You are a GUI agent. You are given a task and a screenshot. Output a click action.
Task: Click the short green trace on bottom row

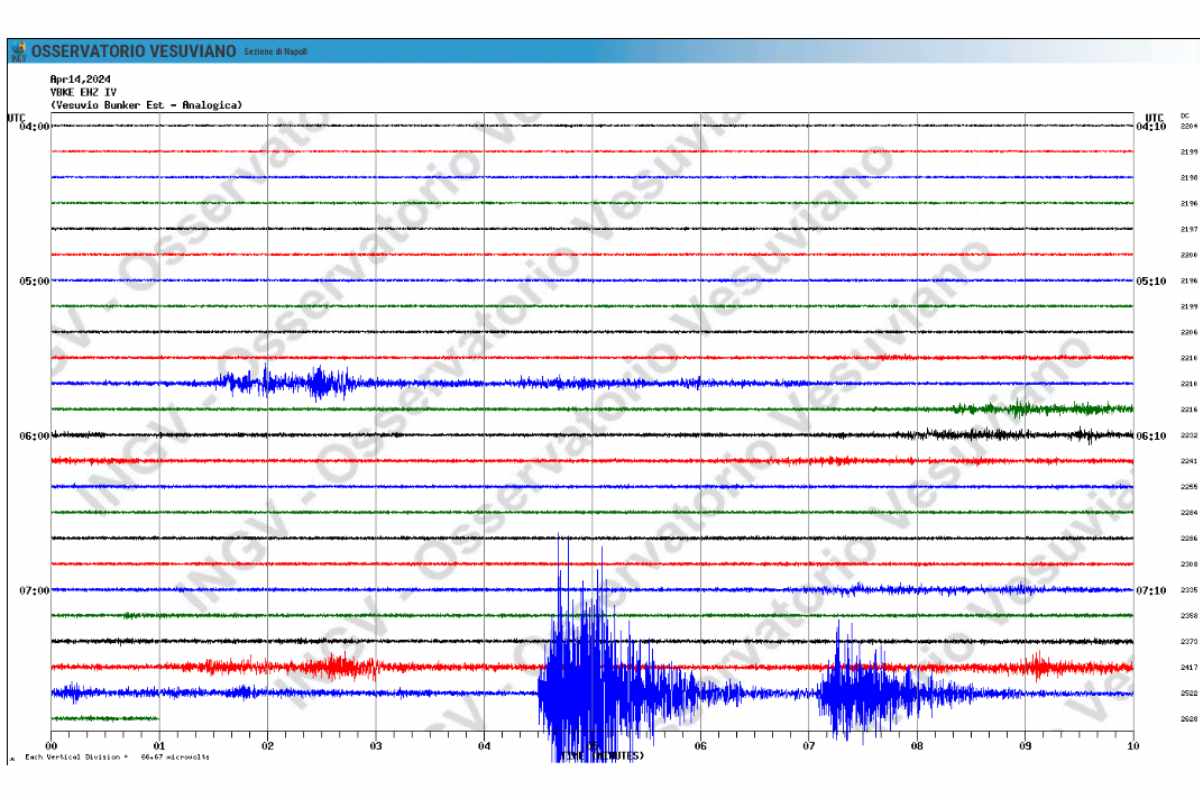105,718
